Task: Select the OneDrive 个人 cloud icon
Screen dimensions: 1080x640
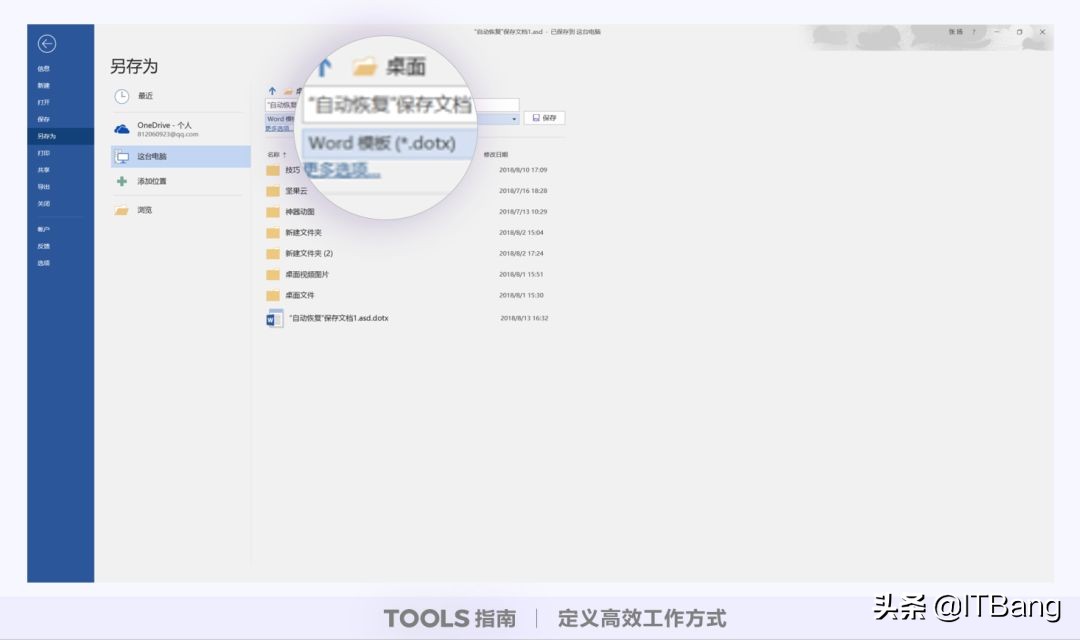Action: tap(119, 128)
